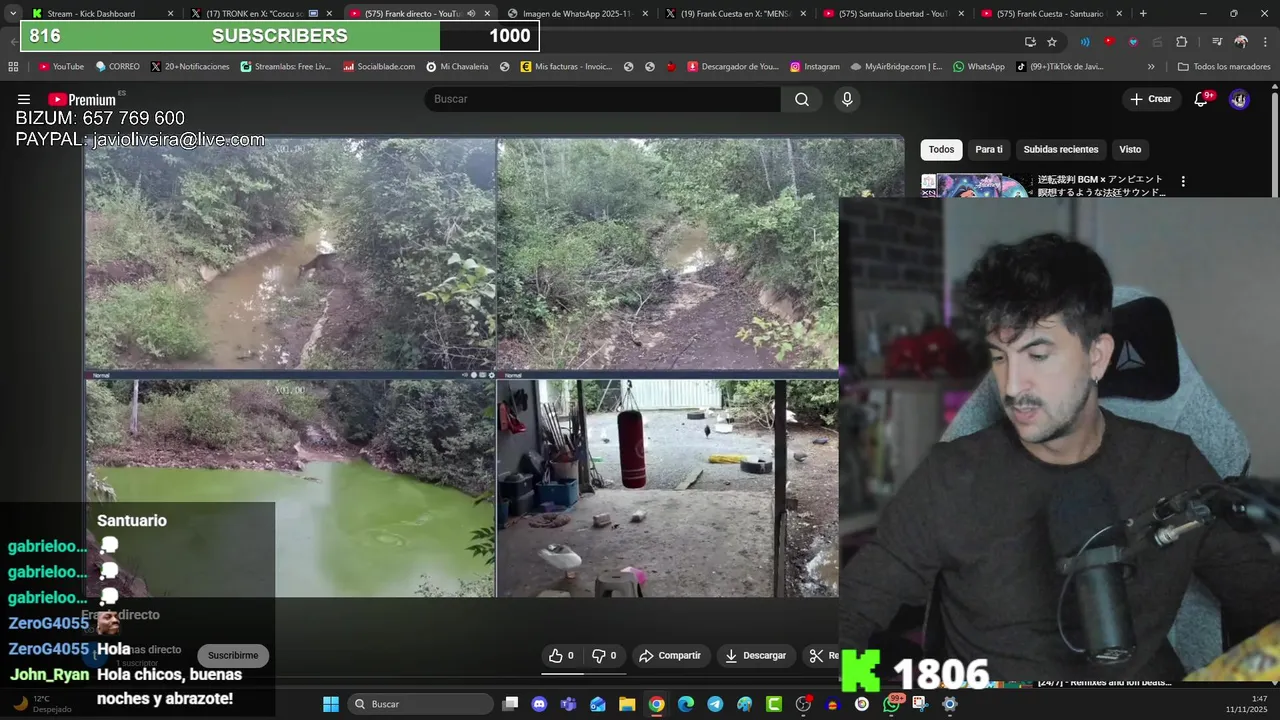Select the Todos filter chip
Viewport: 1280px width, 720px height.
tap(941, 150)
